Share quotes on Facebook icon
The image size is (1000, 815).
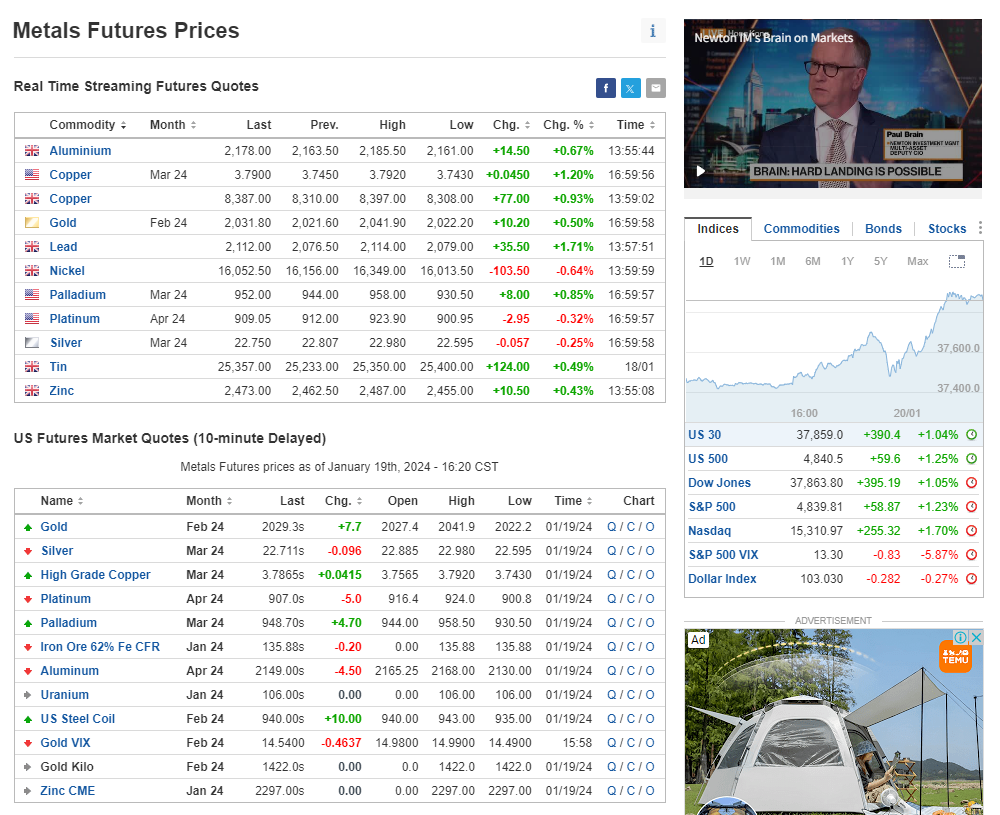tap(605, 88)
